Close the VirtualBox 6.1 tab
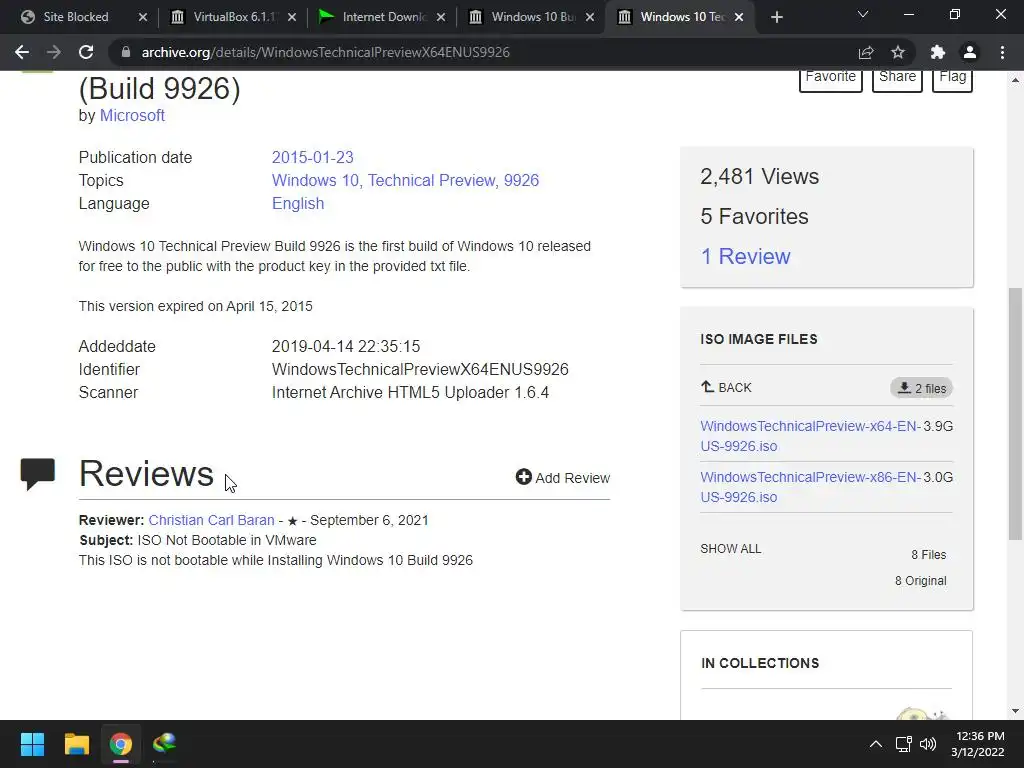The width and height of the screenshot is (1024, 768). pyautogui.click(x=292, y=17)
